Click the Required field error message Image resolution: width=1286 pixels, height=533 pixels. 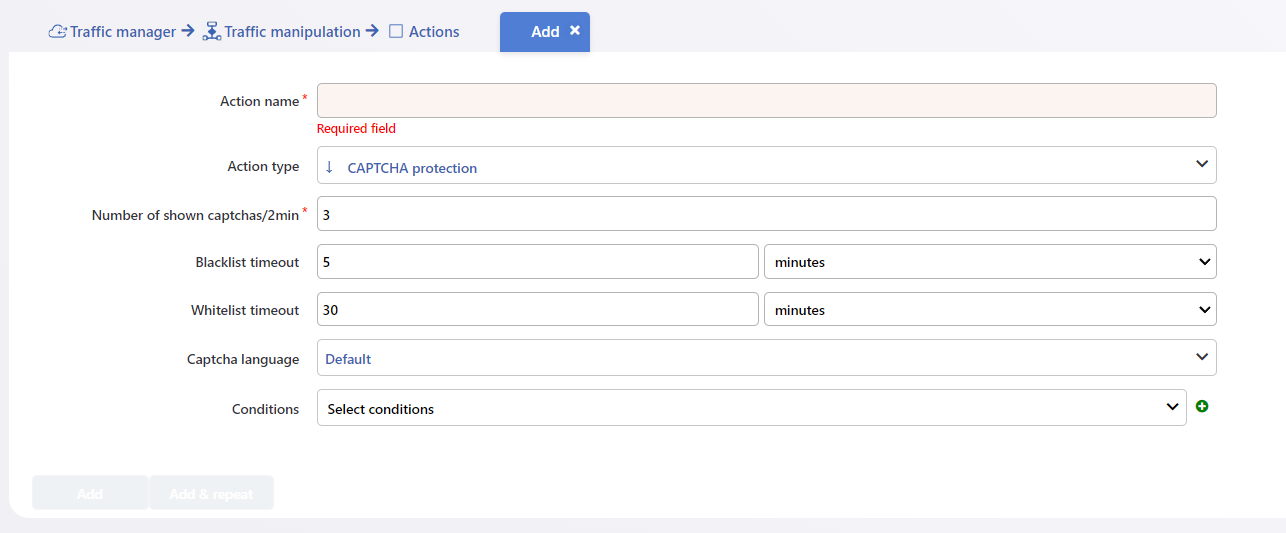[x=356, y=128]
